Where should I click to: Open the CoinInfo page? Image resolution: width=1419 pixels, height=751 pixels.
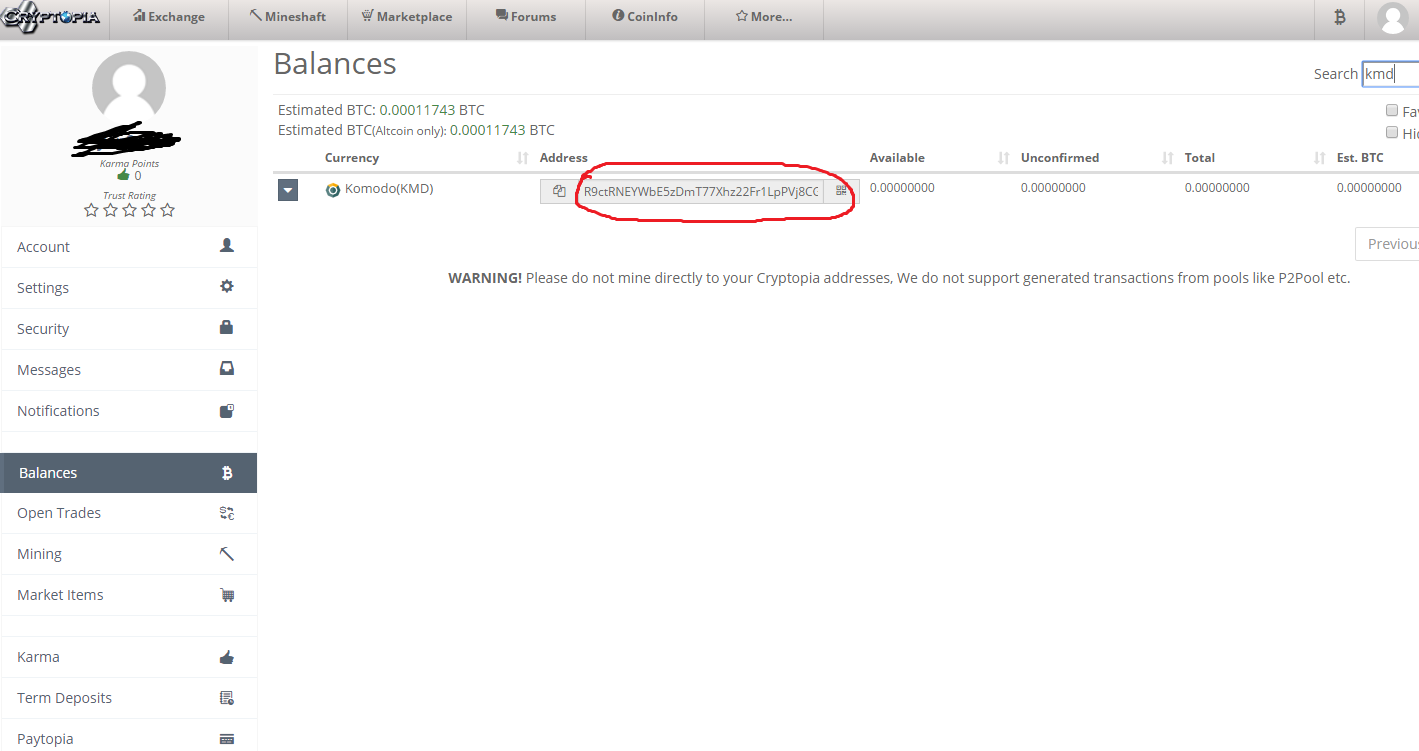(x=645, y=17)
